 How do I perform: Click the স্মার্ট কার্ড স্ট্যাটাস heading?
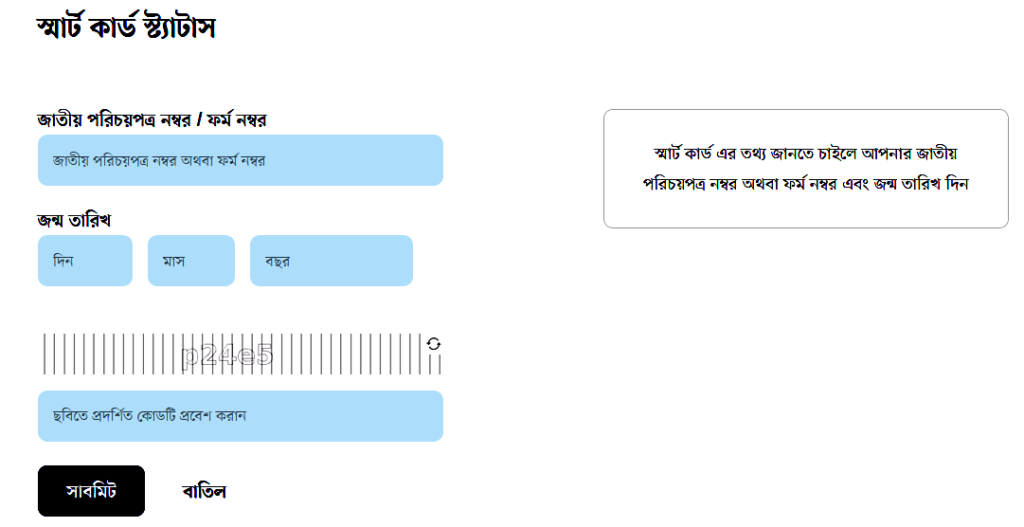126,28
